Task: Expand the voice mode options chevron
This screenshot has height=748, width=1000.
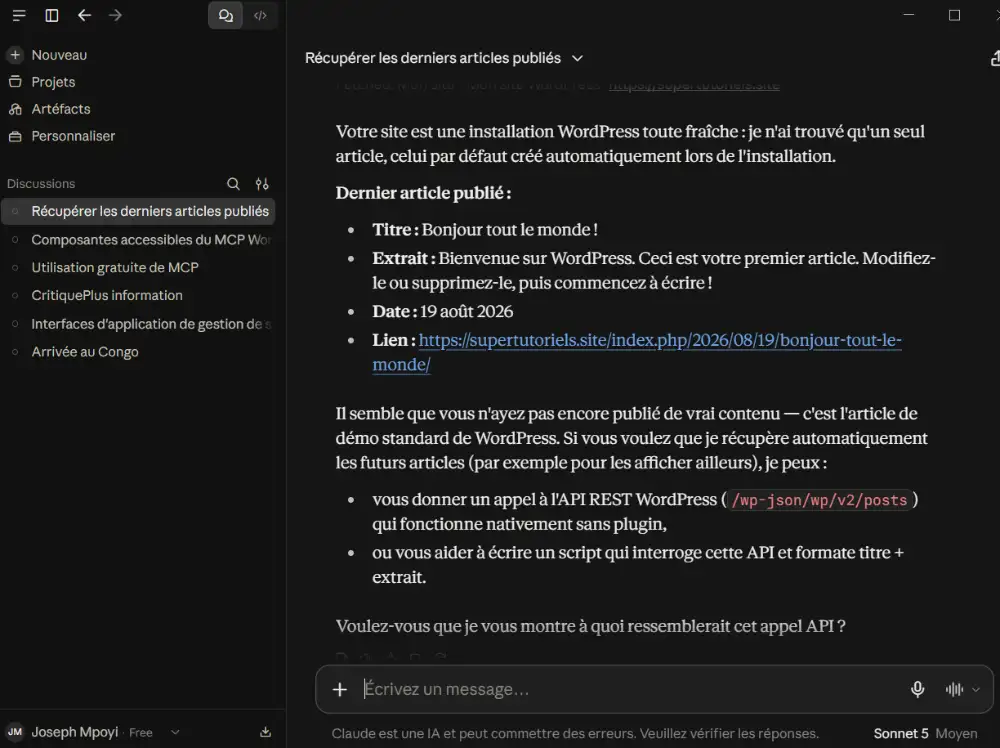Action: [976, 689]
